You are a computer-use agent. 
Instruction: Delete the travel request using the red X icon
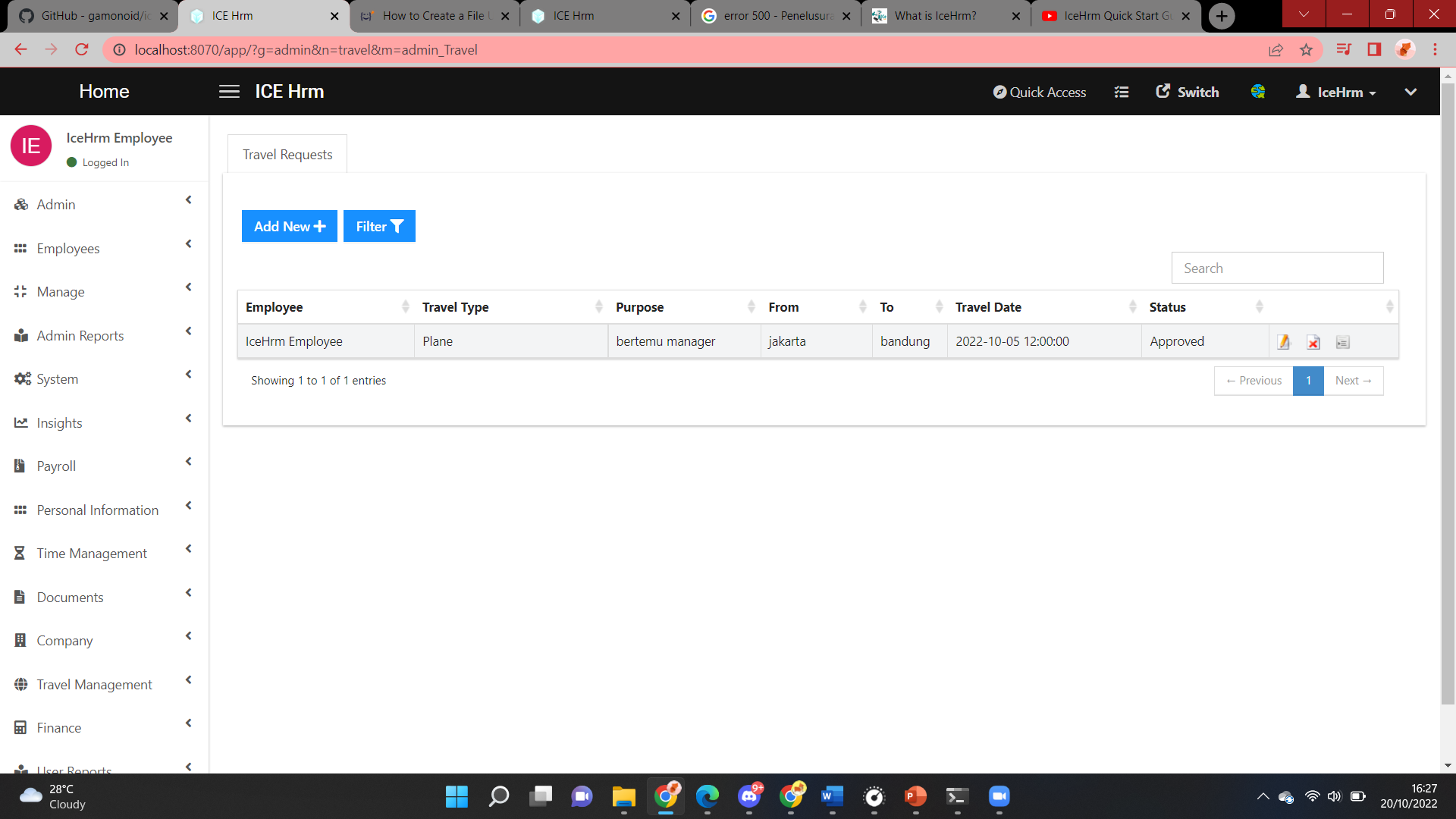click(x=1313, y=342)
